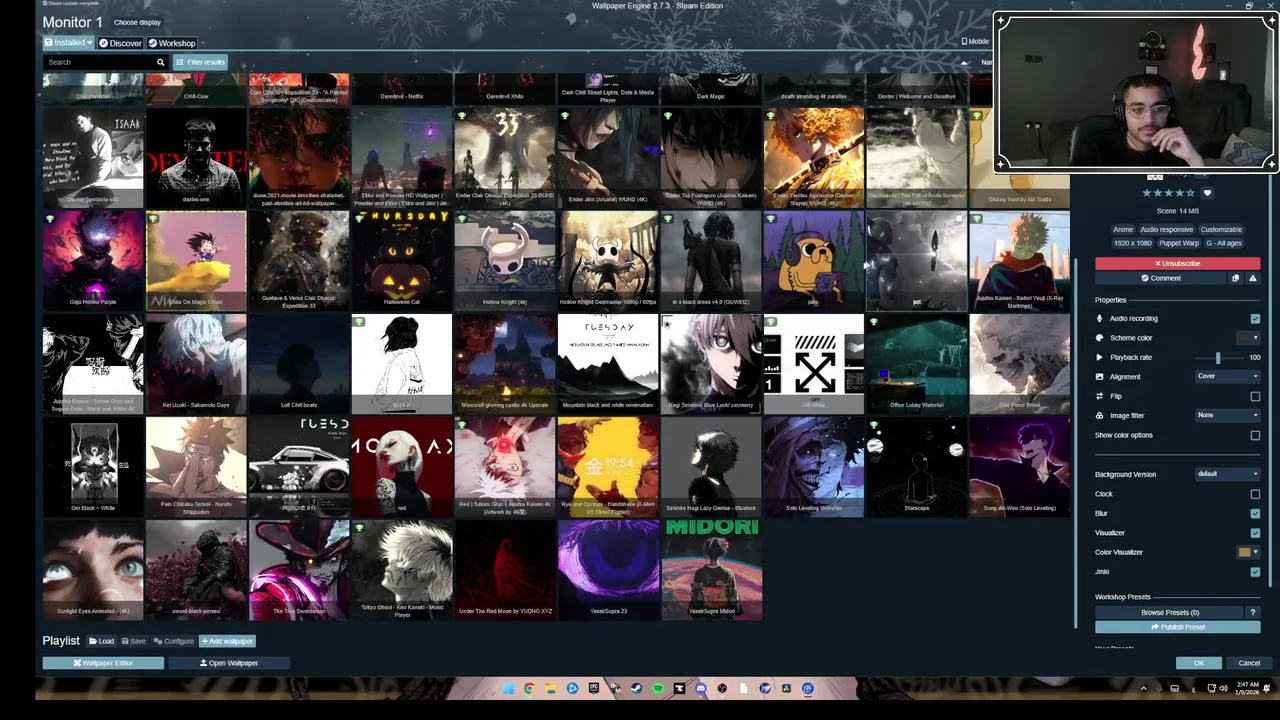Click Add wallpaper playlist button

point(228,641)
